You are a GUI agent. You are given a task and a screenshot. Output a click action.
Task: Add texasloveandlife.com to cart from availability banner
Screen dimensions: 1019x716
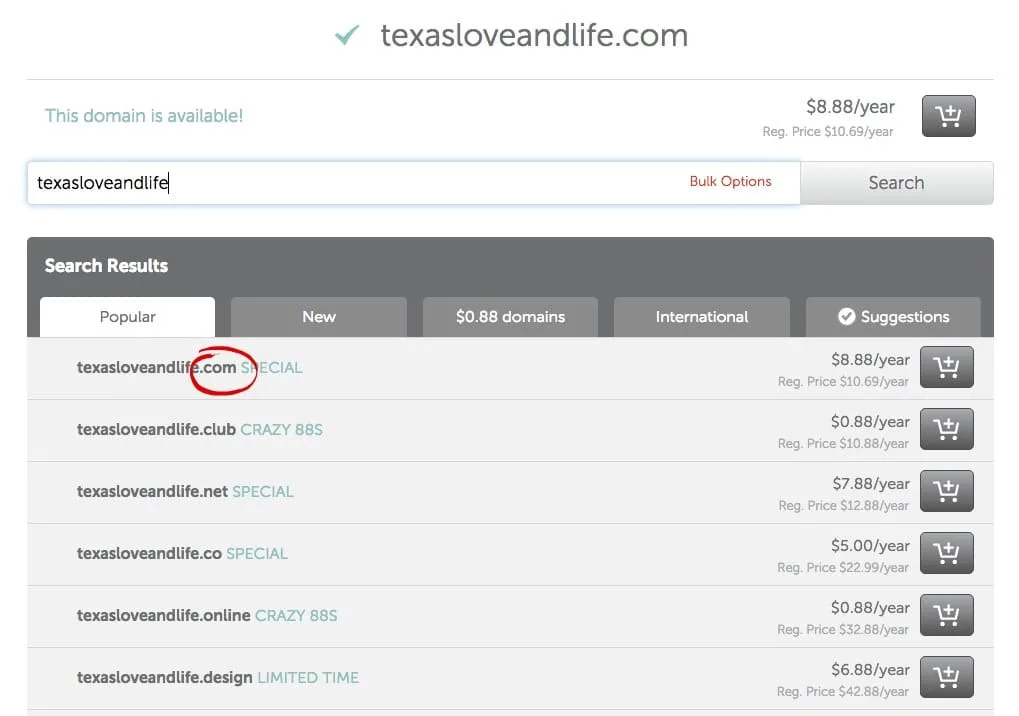(x=947, y=116)
